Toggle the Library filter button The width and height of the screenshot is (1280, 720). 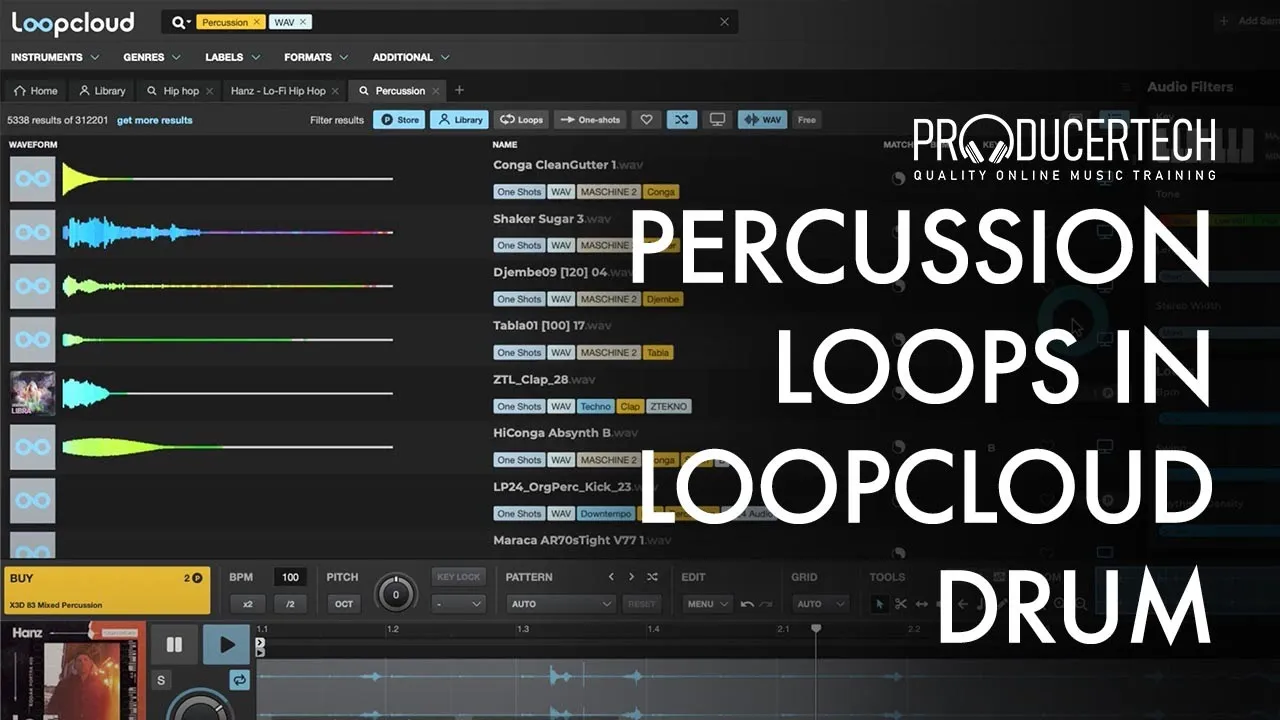tap(460, 120)
